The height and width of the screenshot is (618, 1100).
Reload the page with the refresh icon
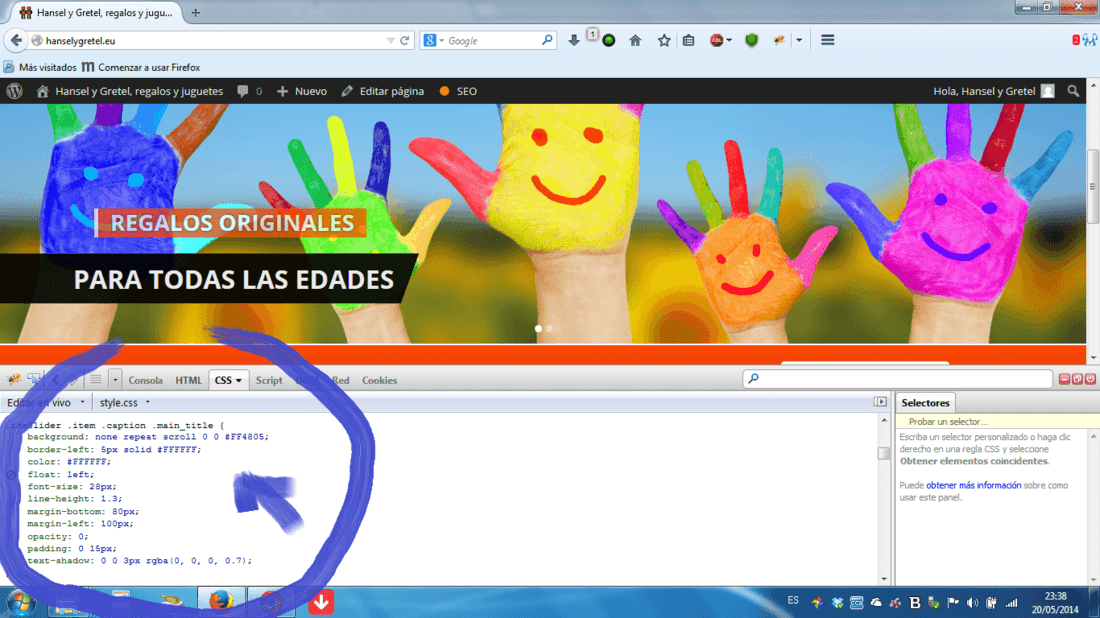[x=405, y=41]
